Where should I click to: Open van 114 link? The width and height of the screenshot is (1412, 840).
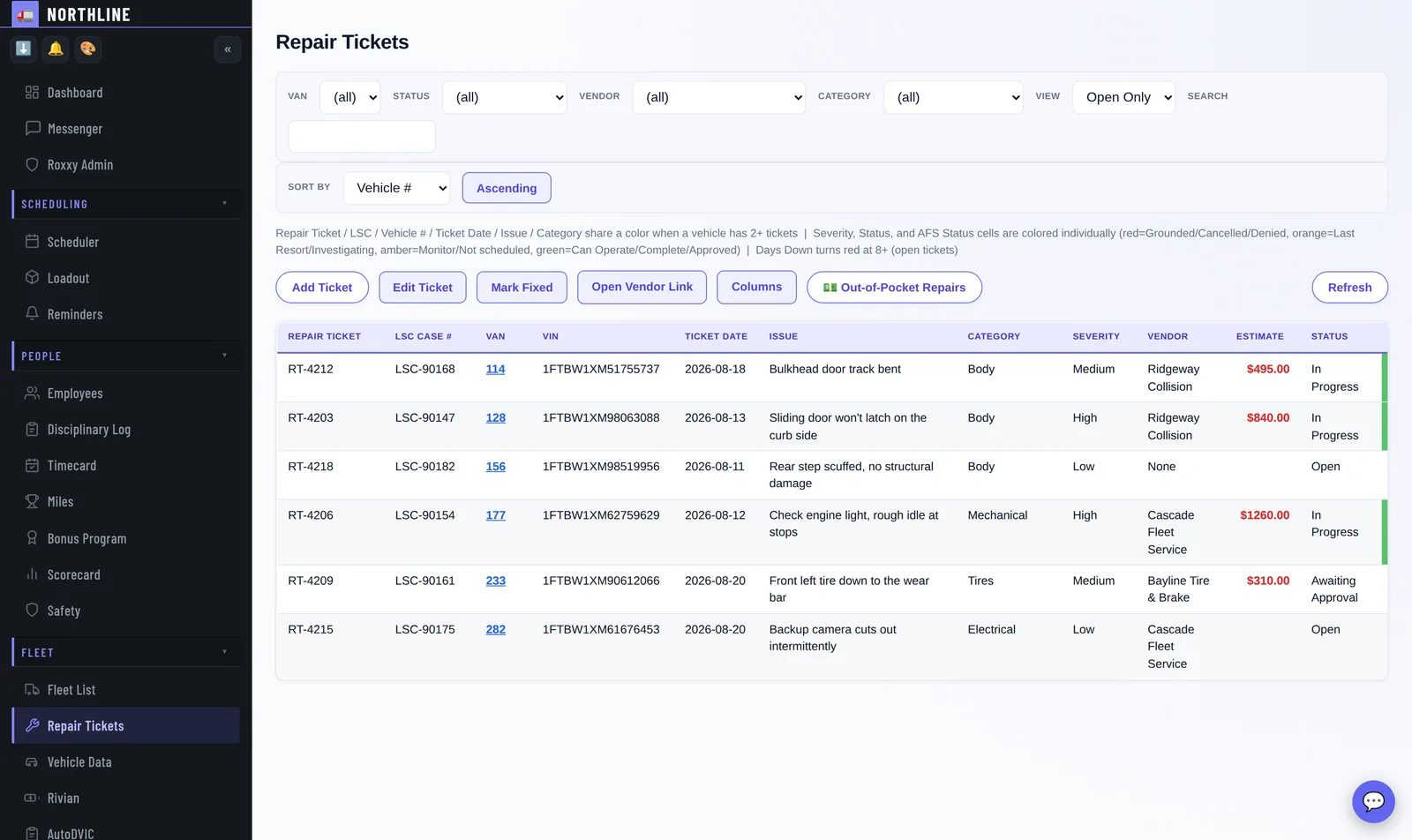click(496, 369)
